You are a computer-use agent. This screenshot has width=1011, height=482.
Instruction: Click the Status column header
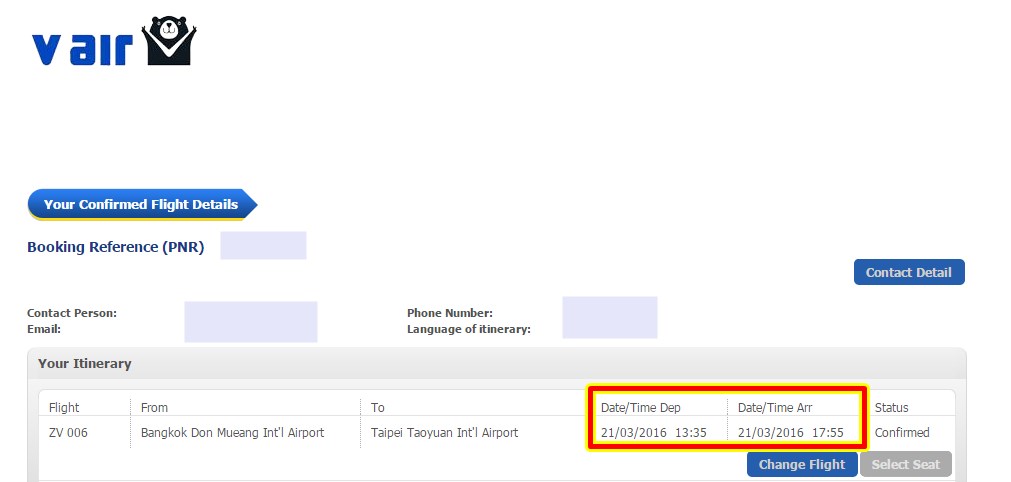pyautogui.click(x=891, y=407)
